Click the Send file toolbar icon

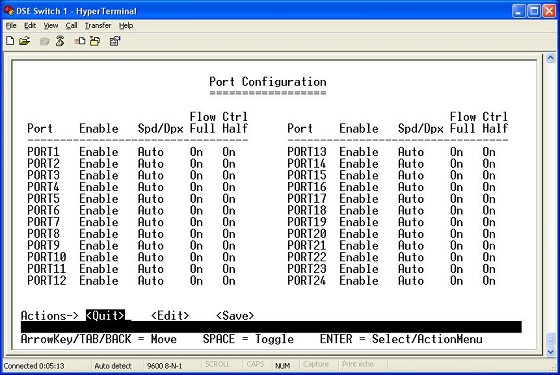point(80,41)
